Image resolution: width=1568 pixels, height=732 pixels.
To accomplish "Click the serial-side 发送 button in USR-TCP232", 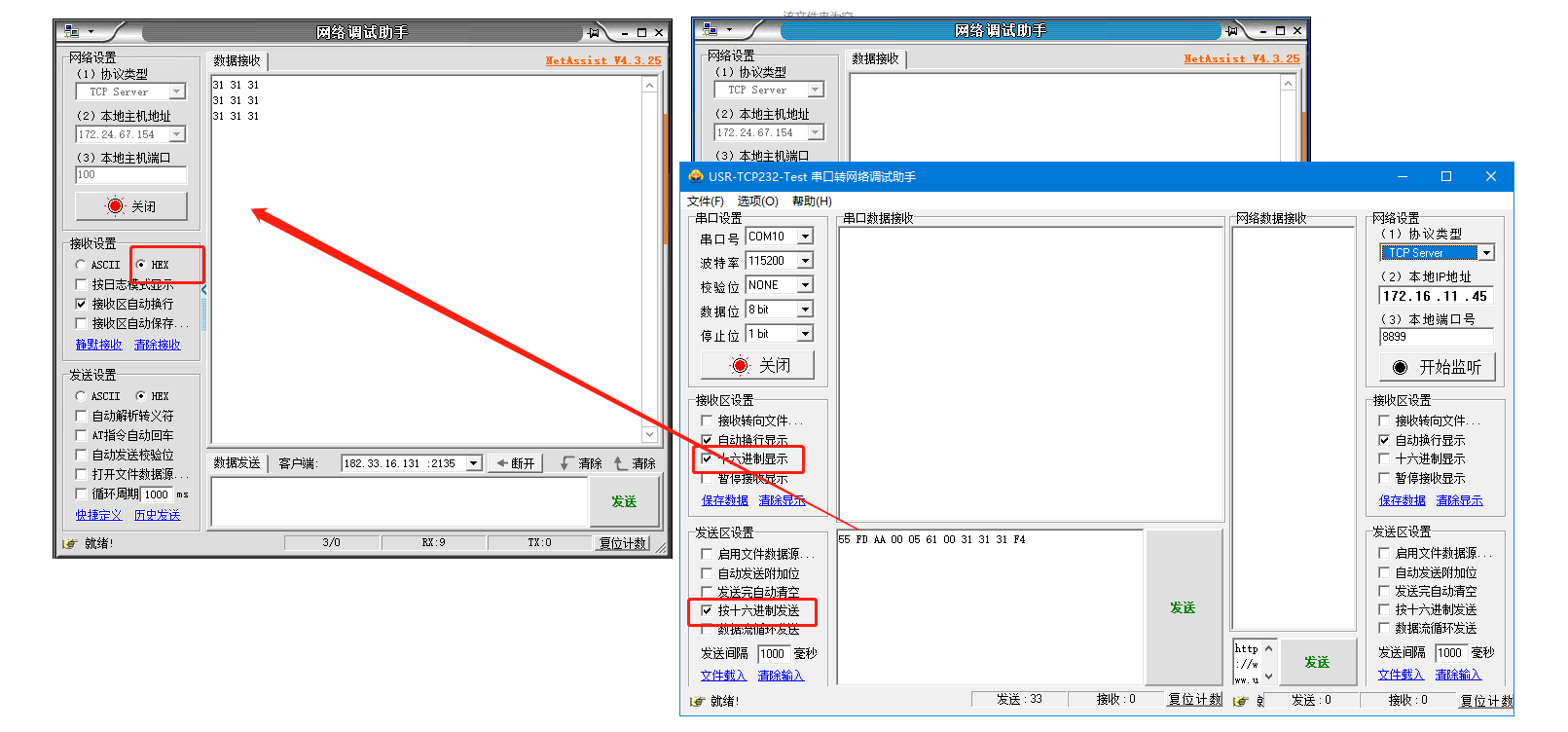I will 1183,607.
